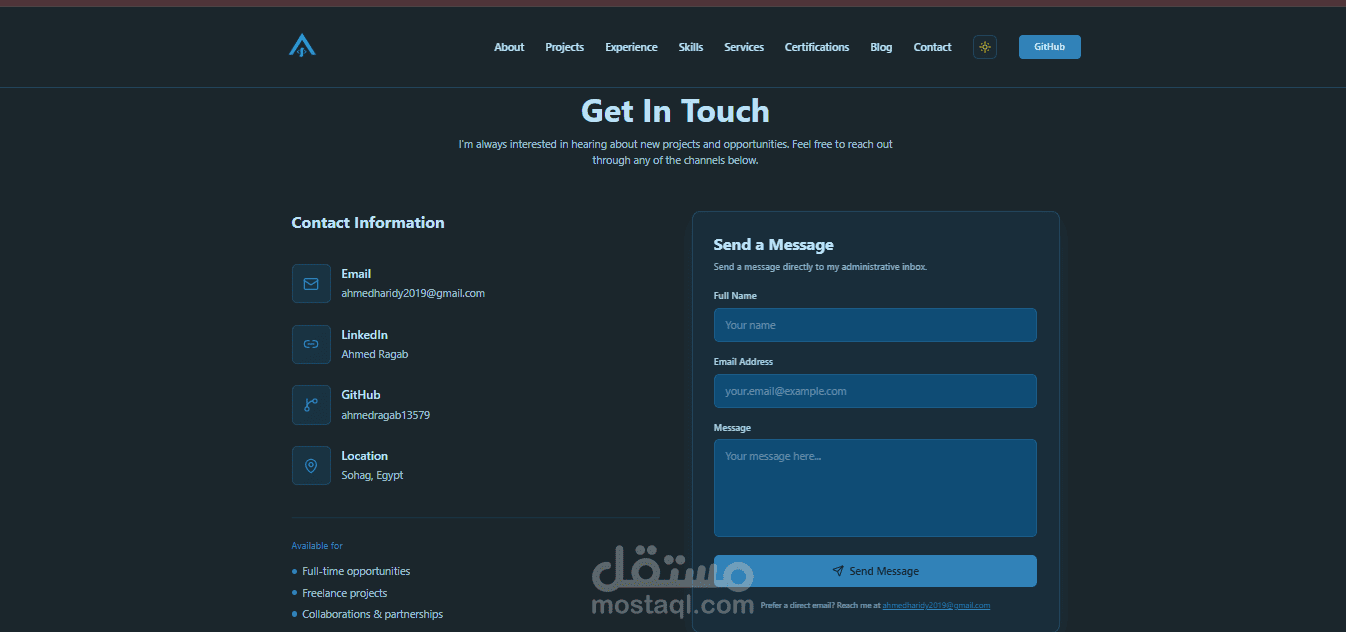Viewport: 1346px width, 632px height.
Task: Select Experience in the navigation bar
Action: click(x=631, y=47)
